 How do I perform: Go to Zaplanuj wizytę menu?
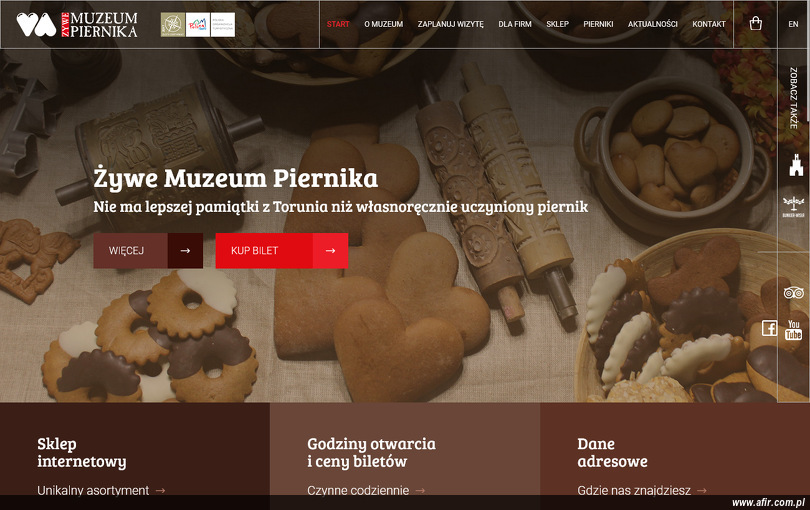click(x=450, y=24)
